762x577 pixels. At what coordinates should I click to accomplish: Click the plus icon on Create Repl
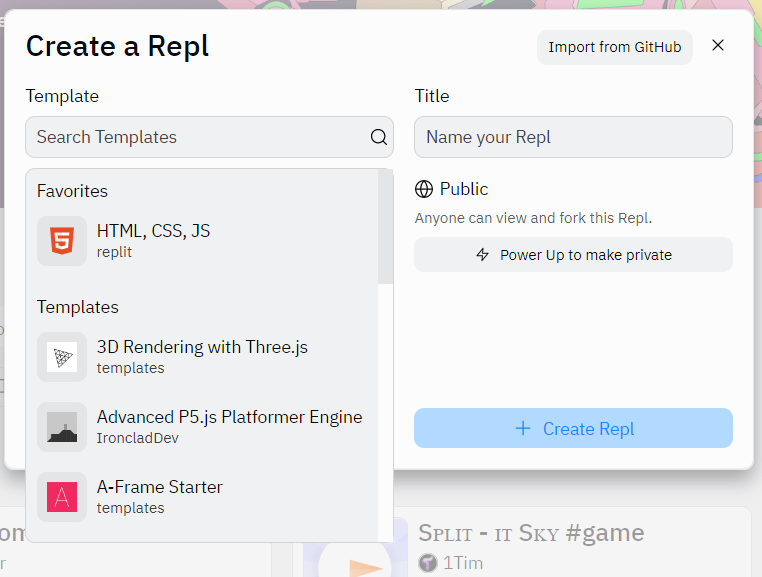coord(522,428)
